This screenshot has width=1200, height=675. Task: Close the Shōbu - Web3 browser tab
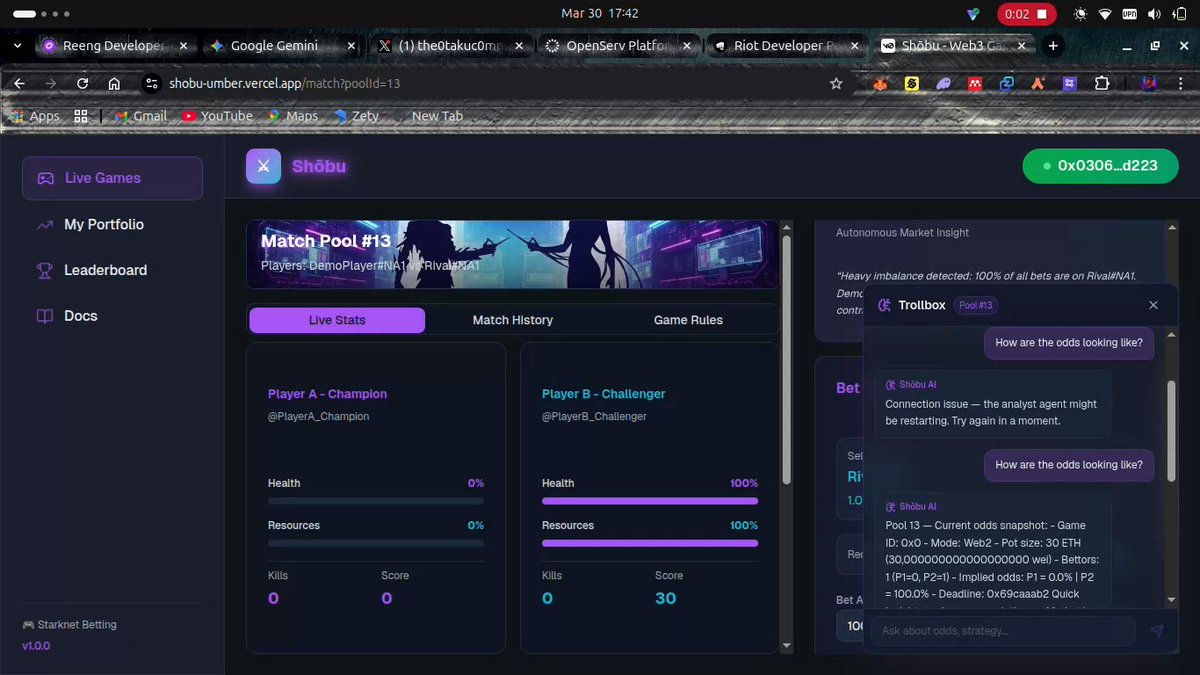pos(1023,46)
